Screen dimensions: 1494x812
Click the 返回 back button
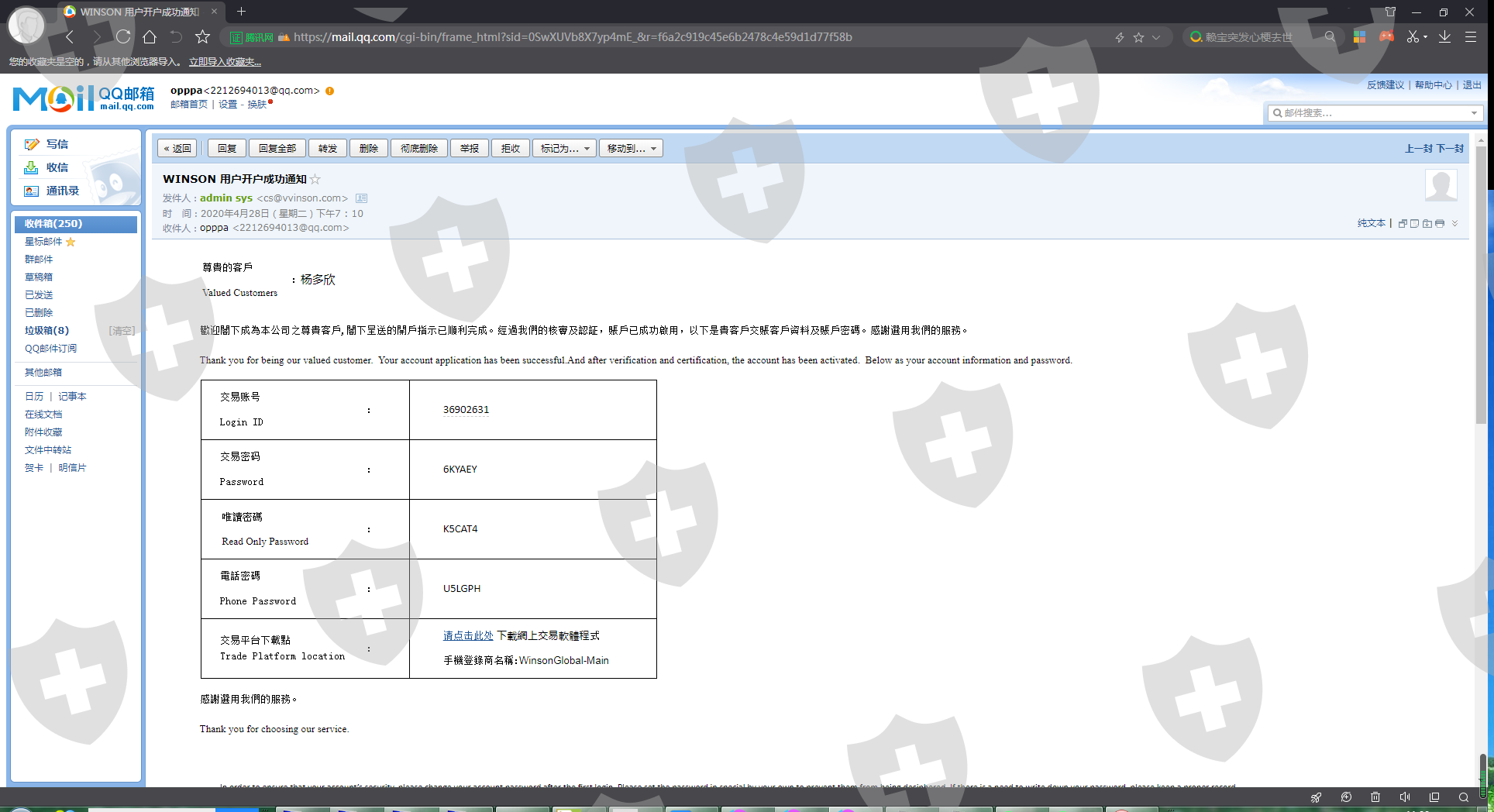coord(177,149)
